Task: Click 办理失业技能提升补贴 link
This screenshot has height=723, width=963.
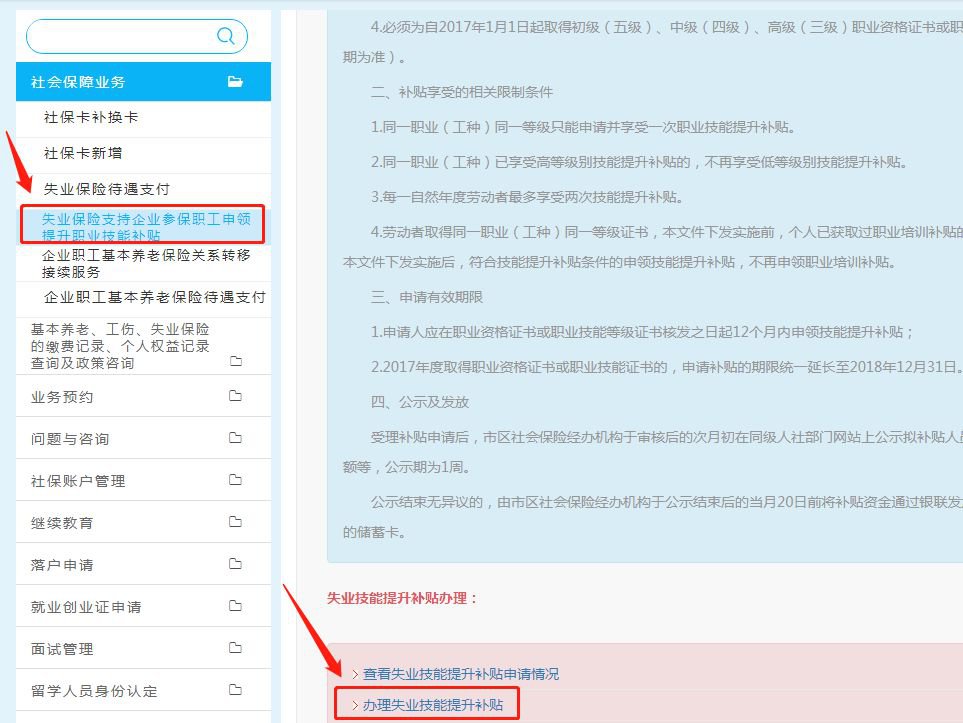Action: click(x=433, y=706)
